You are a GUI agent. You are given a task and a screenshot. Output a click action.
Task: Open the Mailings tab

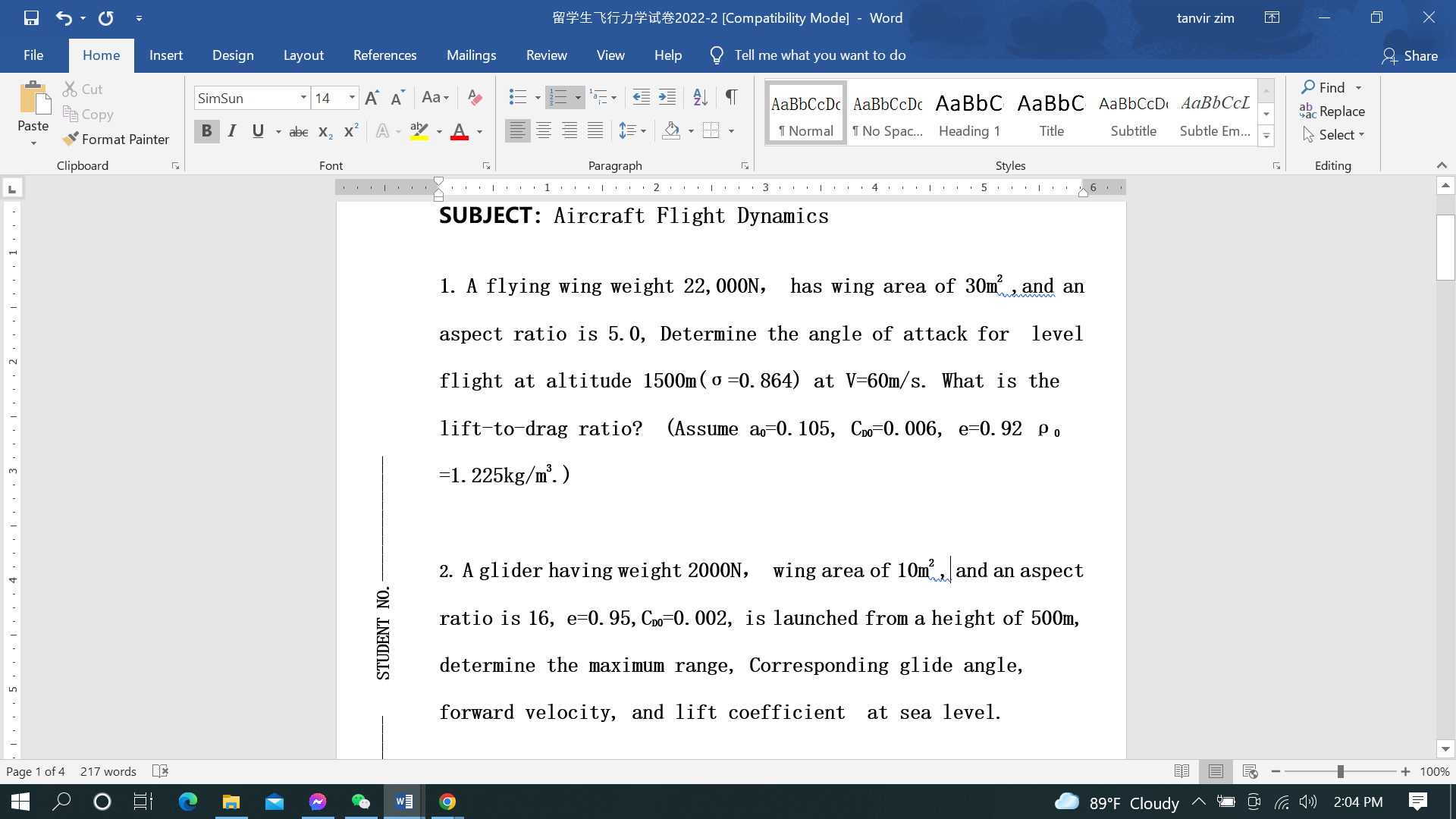click(471, 55)
